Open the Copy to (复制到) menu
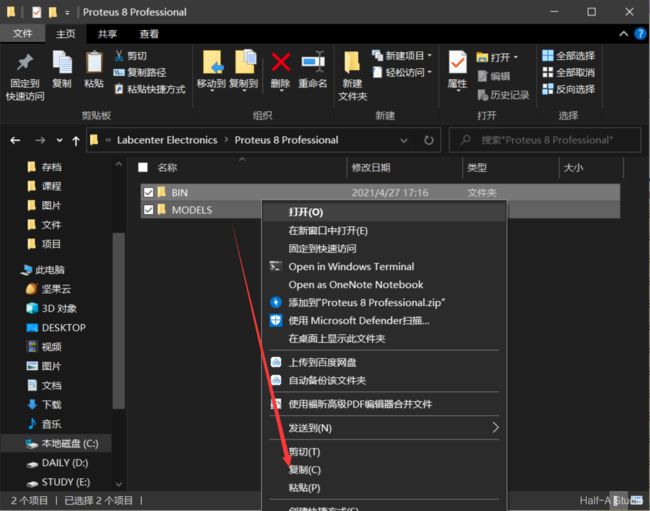650x511 pixels. click(244, 70)
